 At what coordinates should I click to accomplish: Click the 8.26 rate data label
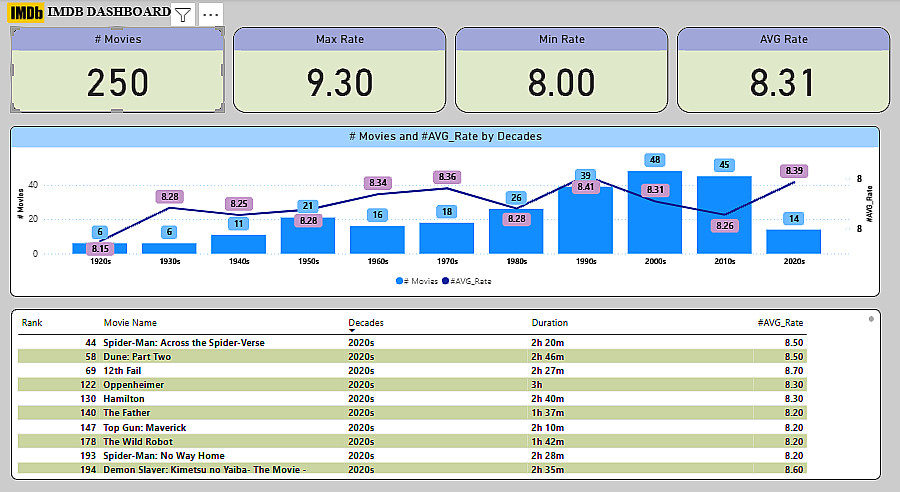(x=725, y=226)
